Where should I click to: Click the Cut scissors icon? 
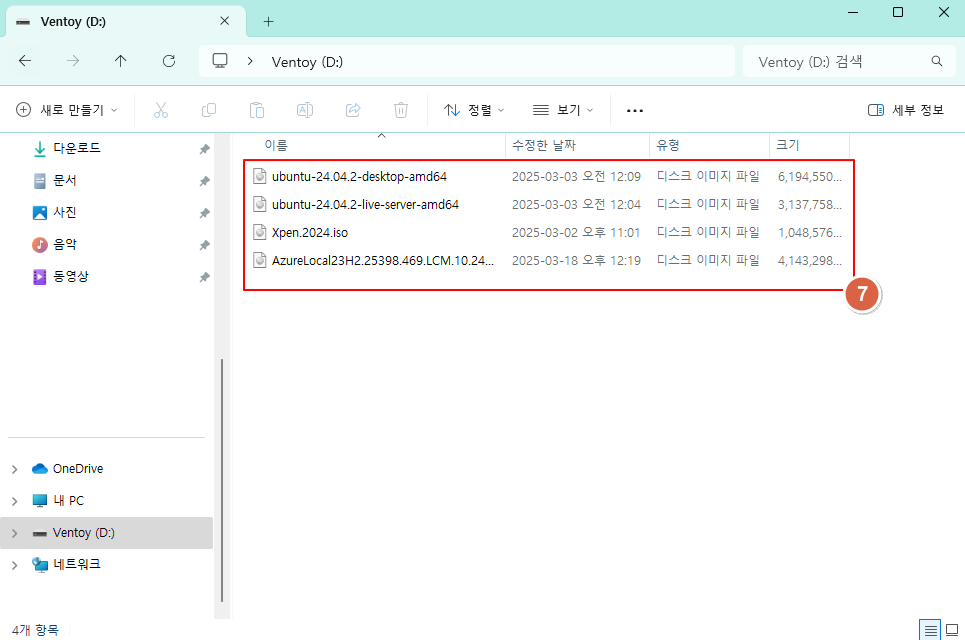161,110
